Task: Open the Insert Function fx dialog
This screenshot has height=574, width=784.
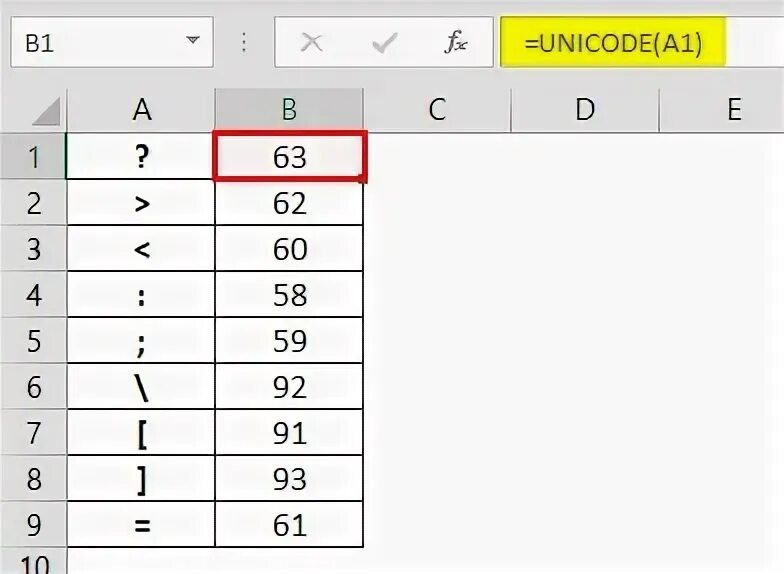Action: pyautogui.click(x=456, y=42)
